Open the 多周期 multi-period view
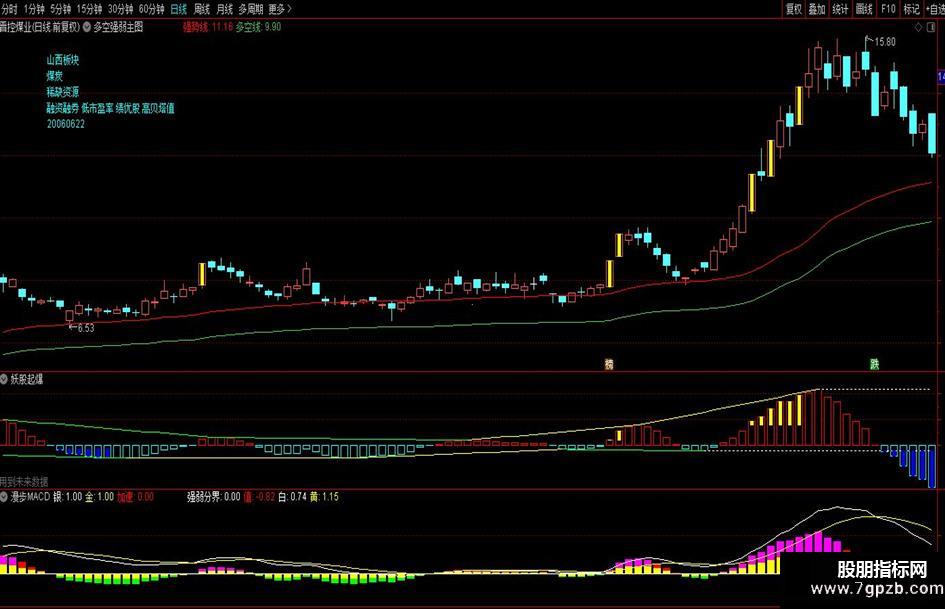The width and height of the screenshot is (945, 609). [x=251, y=9]
